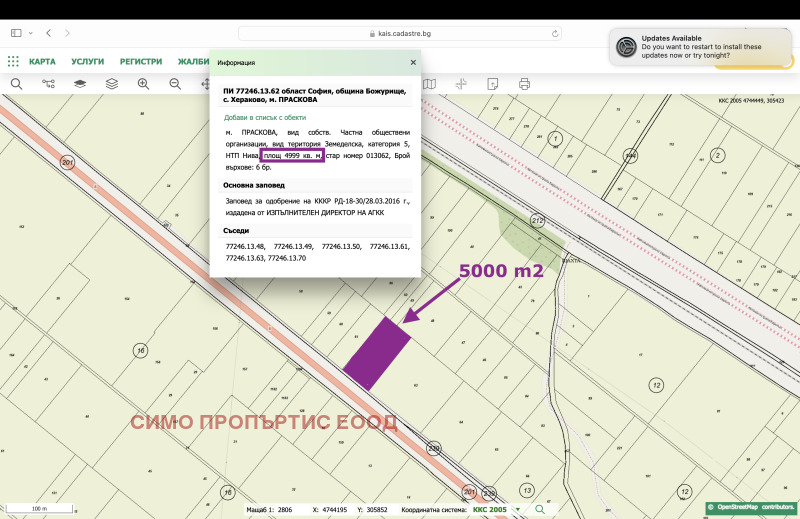Click the search magnifier tool in toolbar
The image size is (800, 519).
click(16, 84)
